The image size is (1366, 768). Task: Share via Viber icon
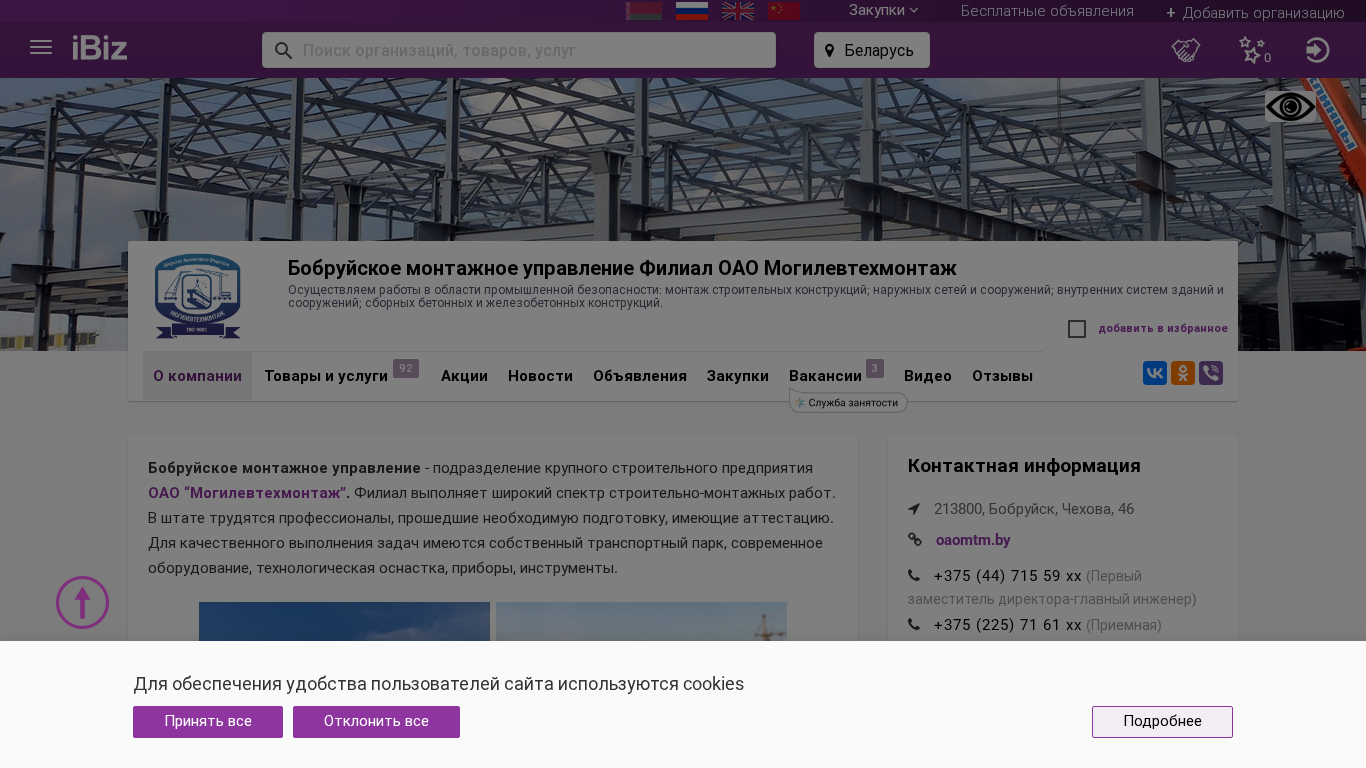tap(1211, 373)
